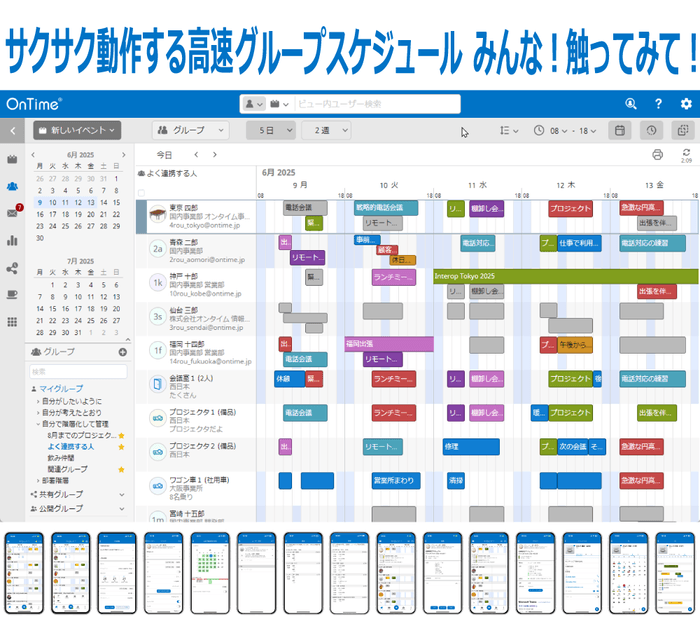This screenshot has width=700, height=629.
Task: Select よく連携する人 in group tree
Action: pos(70,446)
